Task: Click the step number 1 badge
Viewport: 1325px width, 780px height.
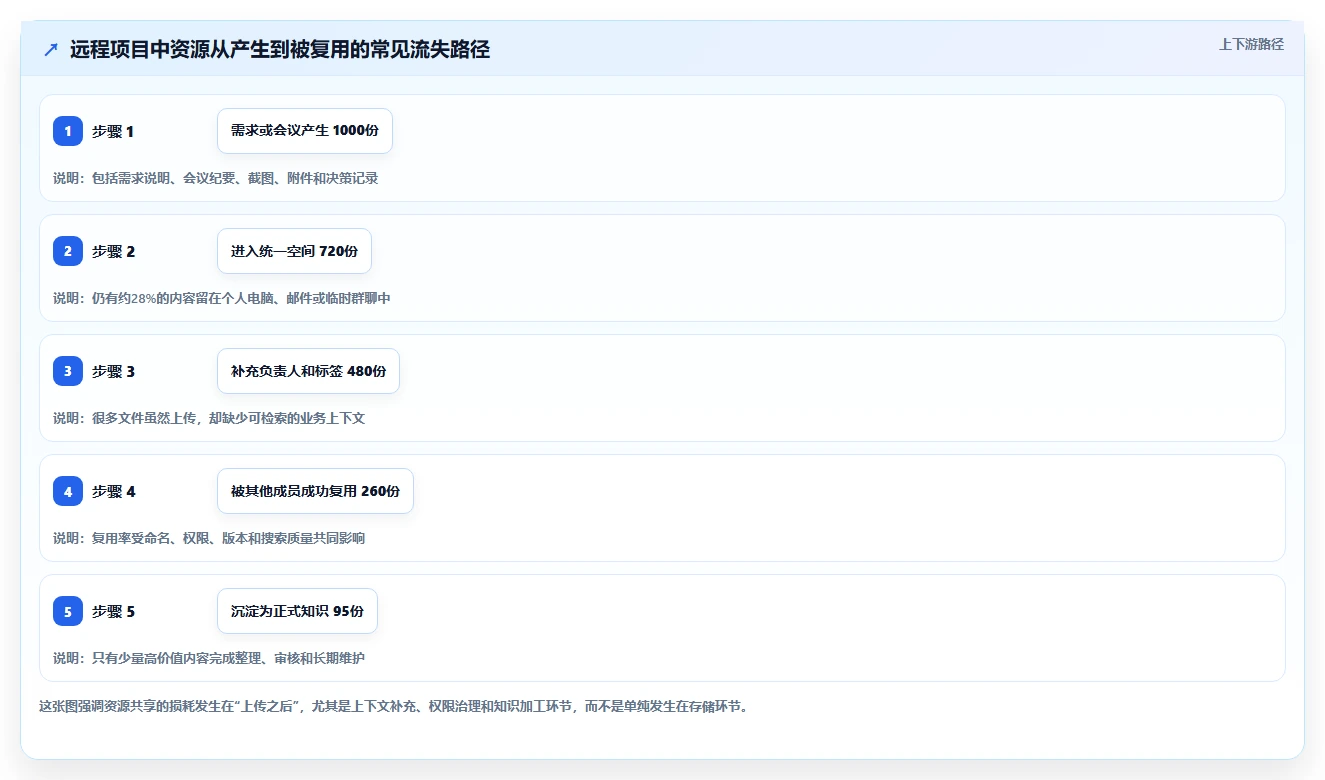Action: point(68,131)
